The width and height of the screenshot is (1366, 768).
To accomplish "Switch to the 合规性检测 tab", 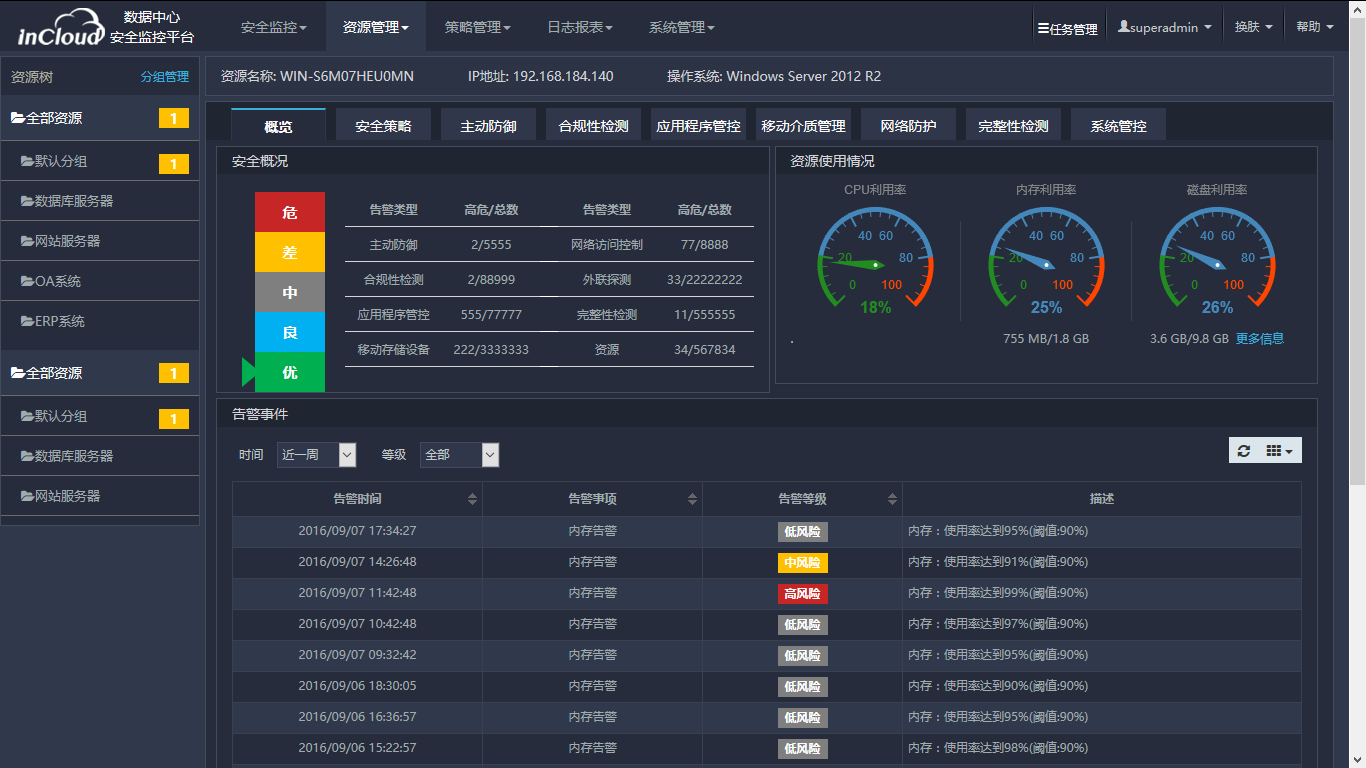I will click(x=593, y=125).
